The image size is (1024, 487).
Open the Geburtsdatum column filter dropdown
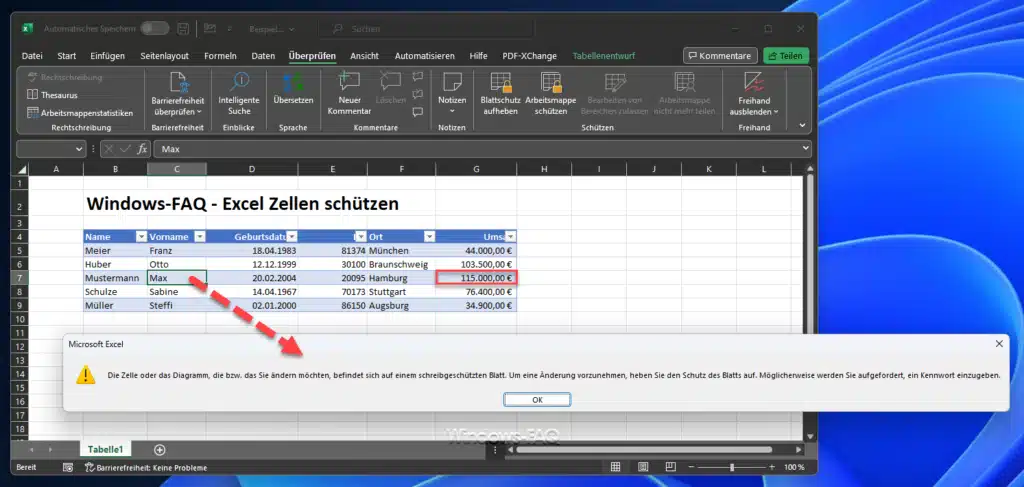(x=291, y=237)
